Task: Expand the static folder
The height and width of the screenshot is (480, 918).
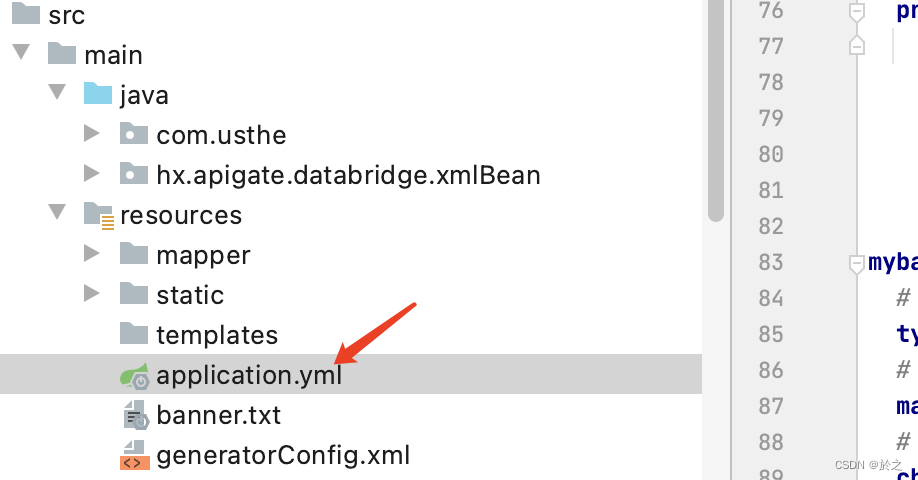Action: click(x=92, y=295)
